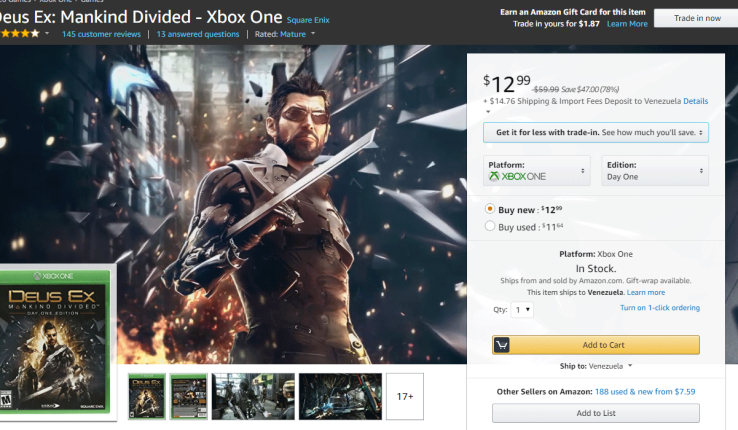Turn on 1-click ordering
This screenshot has width=738, height=430.
coord(660,308)
